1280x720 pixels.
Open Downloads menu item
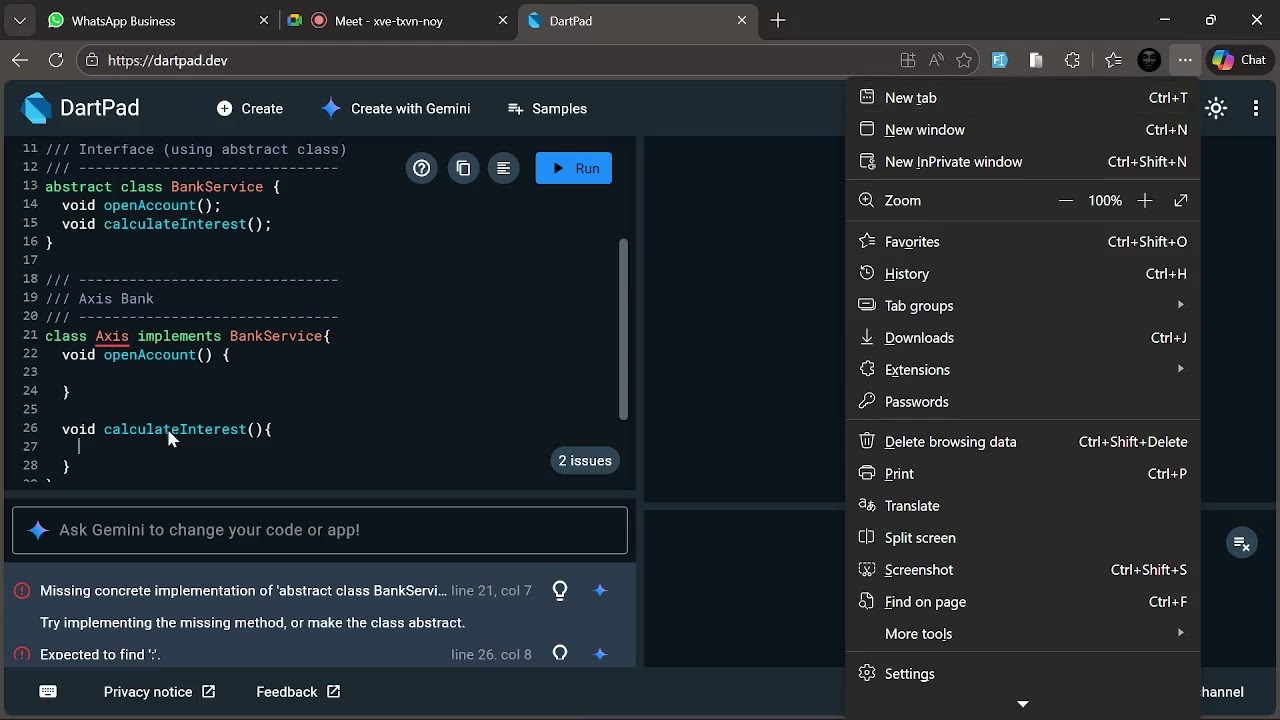tap(1023, 338)
